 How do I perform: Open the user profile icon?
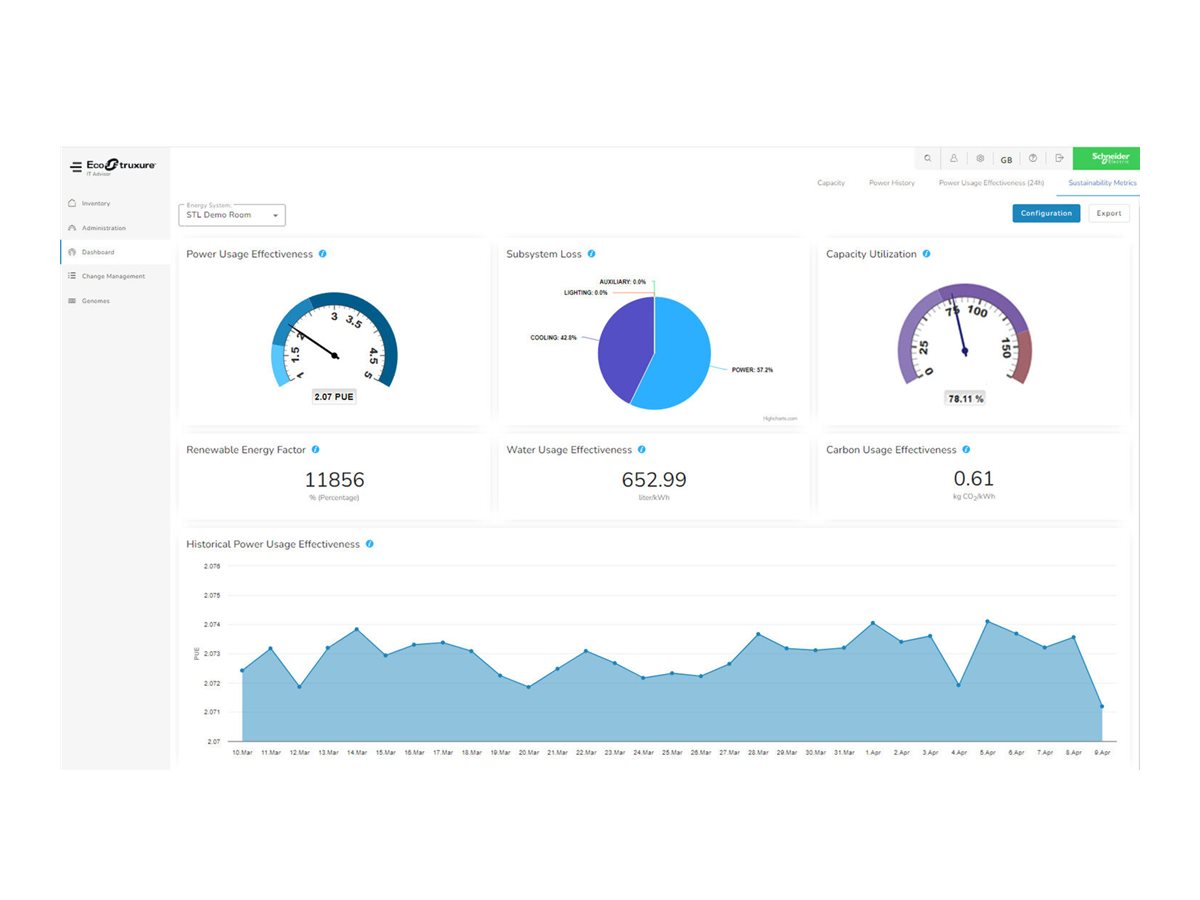(x=954, y=158)
